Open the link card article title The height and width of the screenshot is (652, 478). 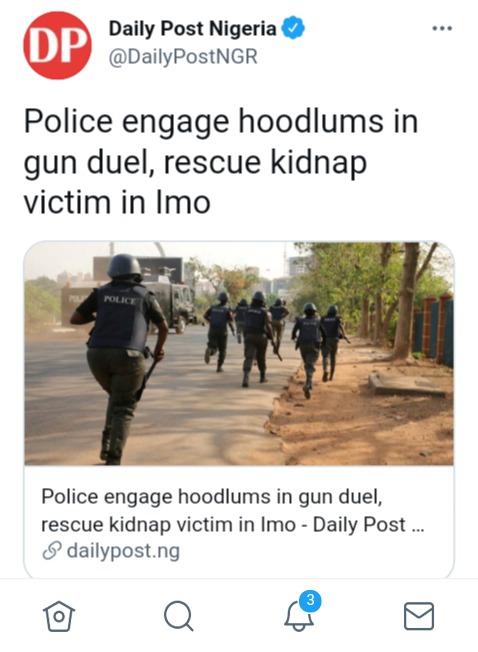(x=232, y=510)
